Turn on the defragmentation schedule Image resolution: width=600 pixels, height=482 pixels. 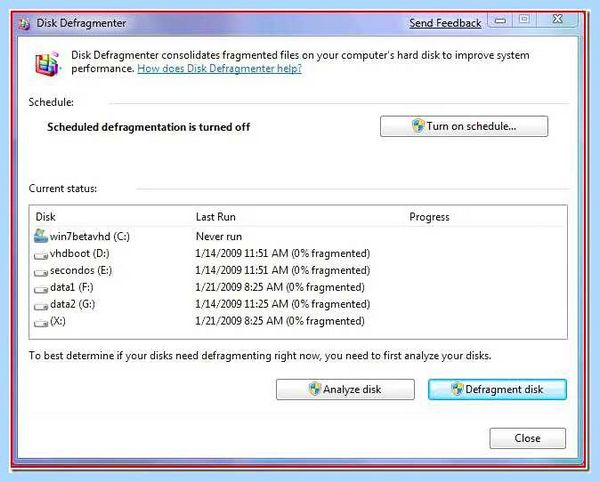click(x=464, y=126)
